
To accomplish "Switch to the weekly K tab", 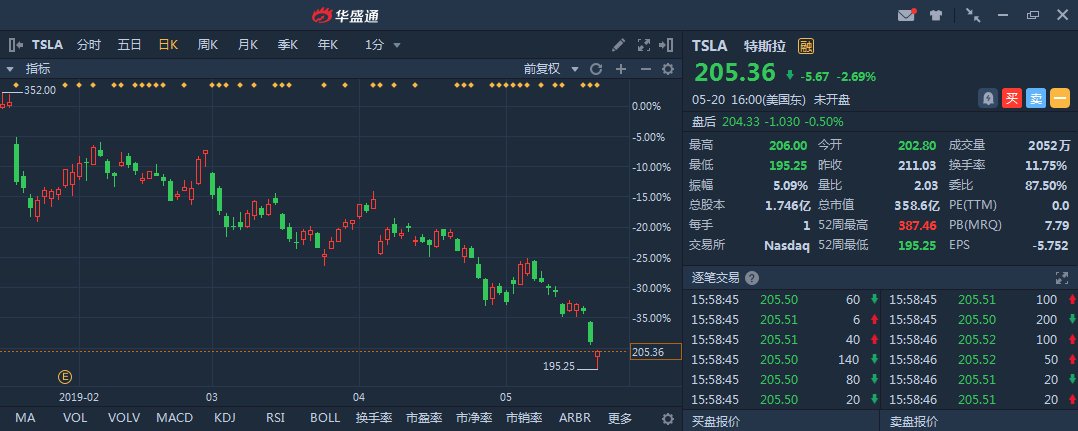I will tap(208, 45).
